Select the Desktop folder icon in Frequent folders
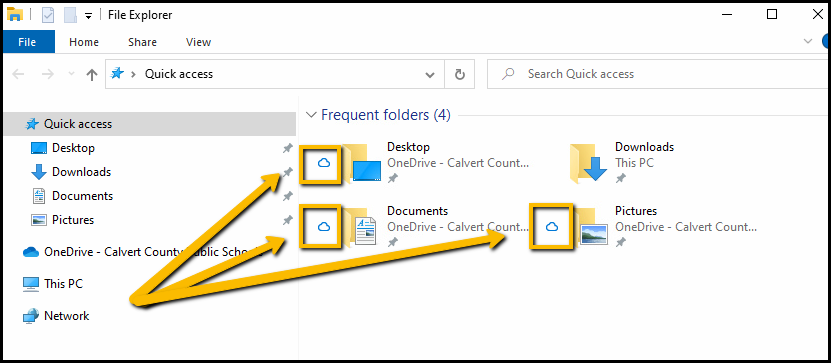Image resolution: width=831 pixels, height=363 pixels. 361,163
